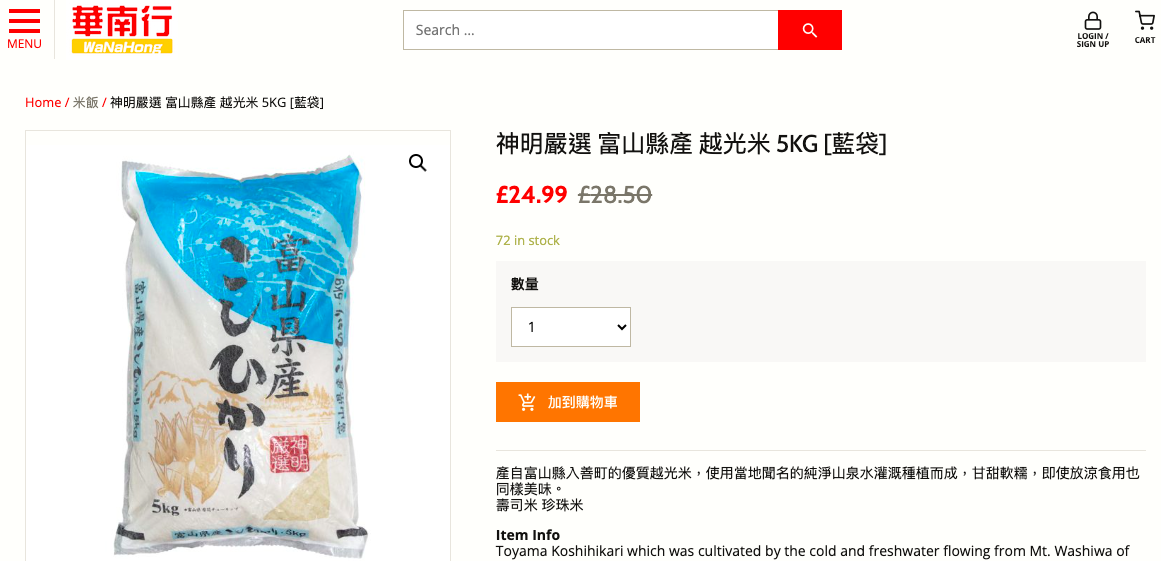
Task: Click the current product breadcrumb text
Action: [x=217, y=102]
